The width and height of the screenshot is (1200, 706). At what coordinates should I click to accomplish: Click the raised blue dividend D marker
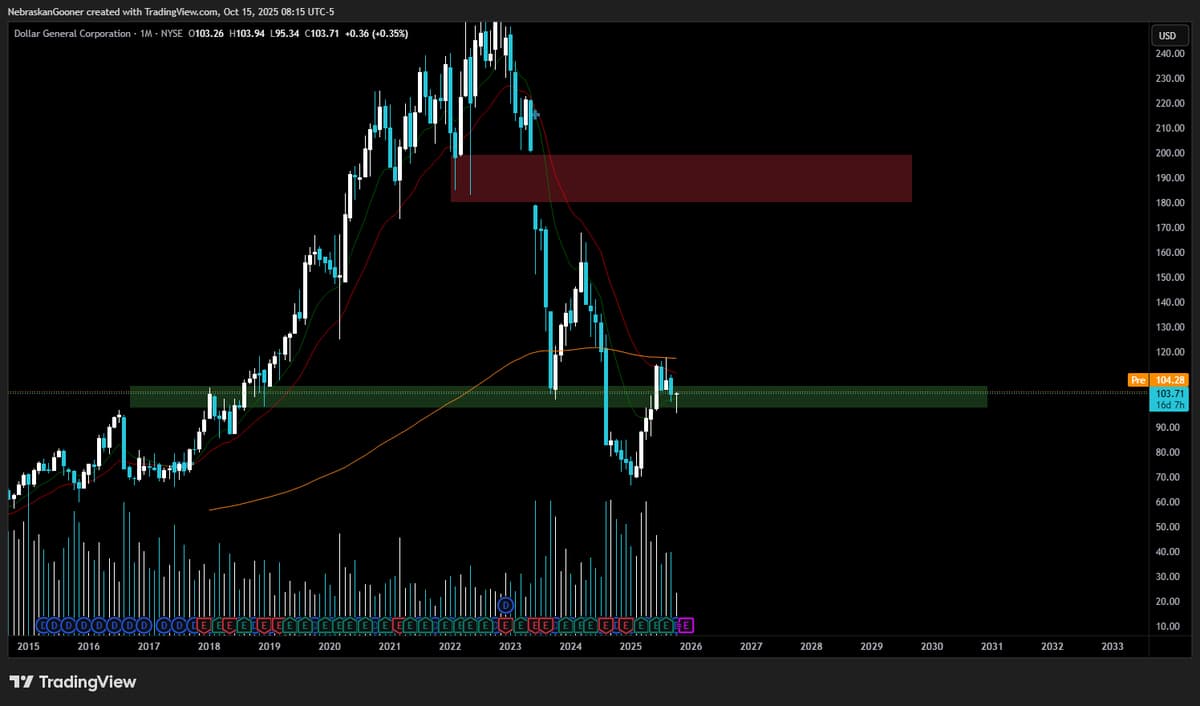click(506, 605)
